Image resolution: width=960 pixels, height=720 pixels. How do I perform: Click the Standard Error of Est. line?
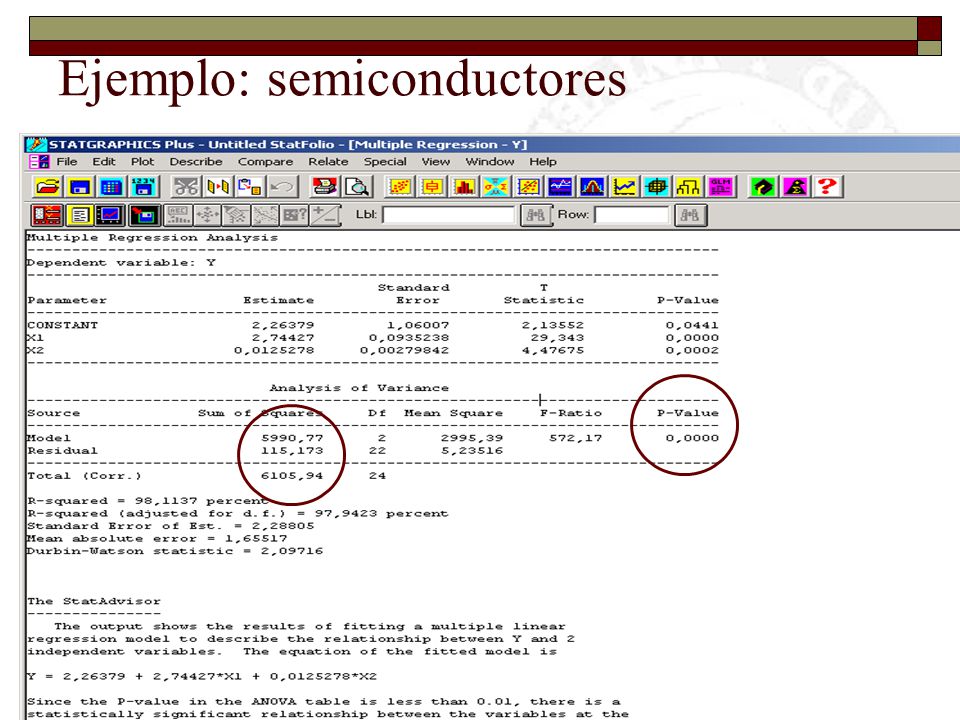(171, 526)
